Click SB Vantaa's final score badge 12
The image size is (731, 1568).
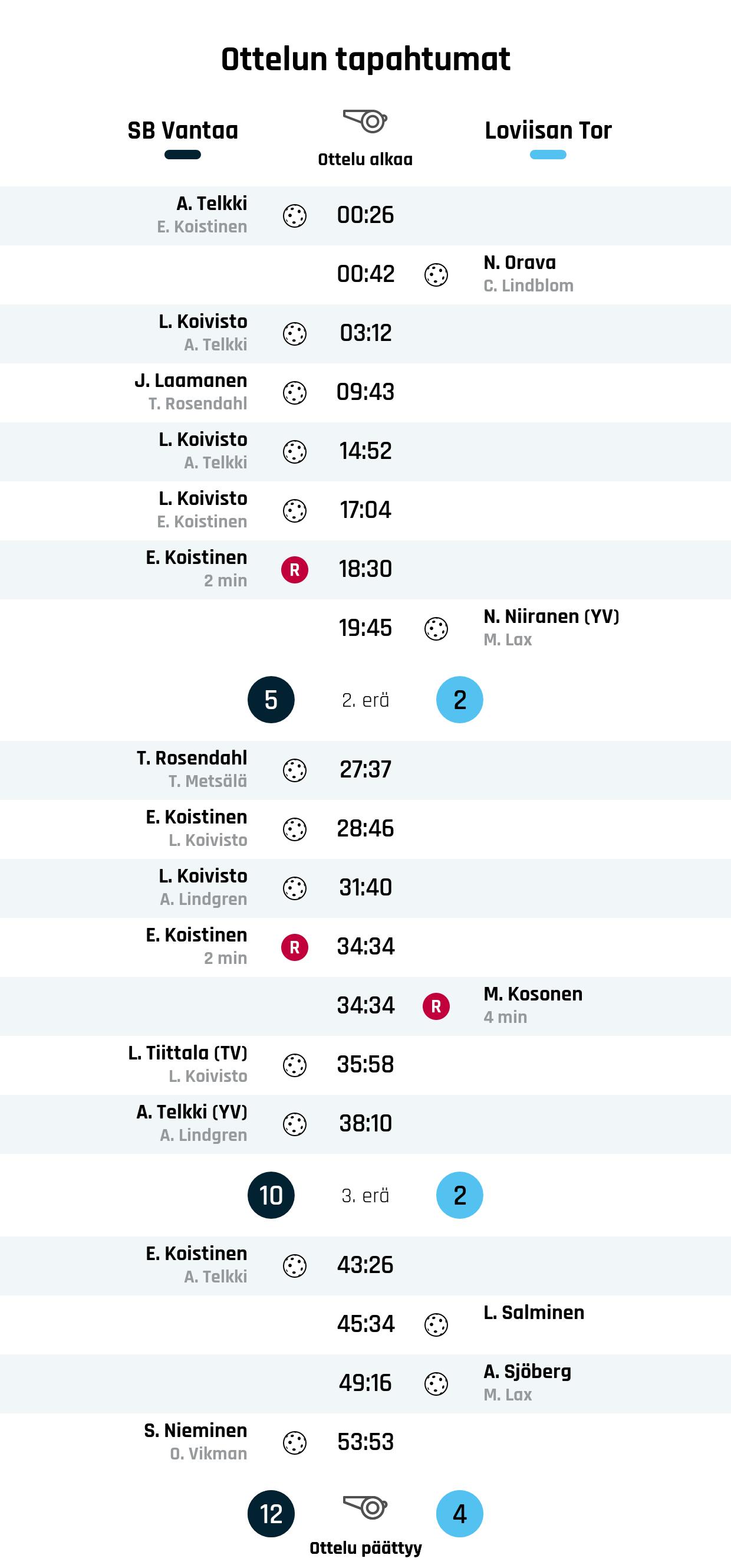point(271,1513)
